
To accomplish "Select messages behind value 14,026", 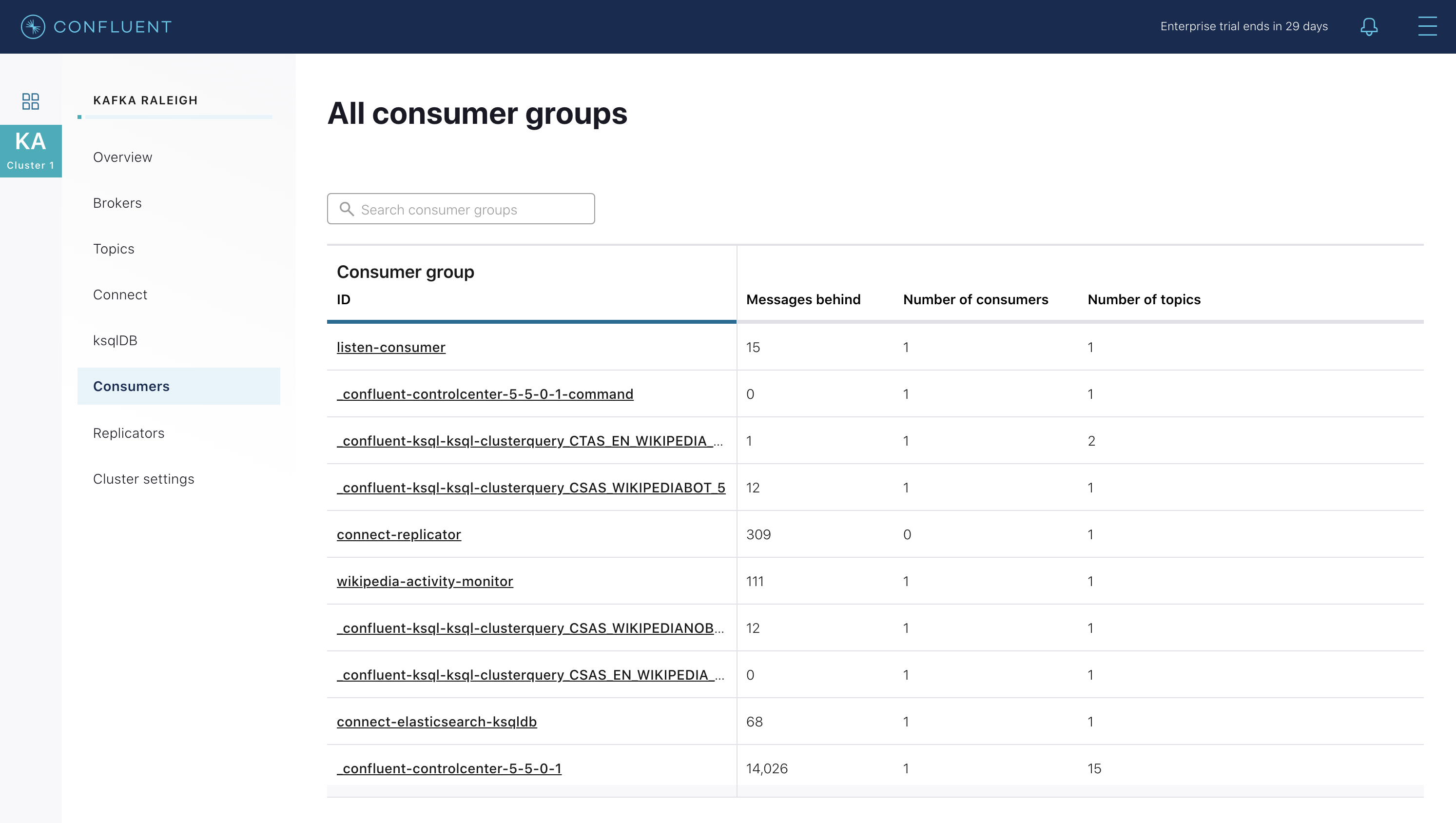I will tap(766, 769).
